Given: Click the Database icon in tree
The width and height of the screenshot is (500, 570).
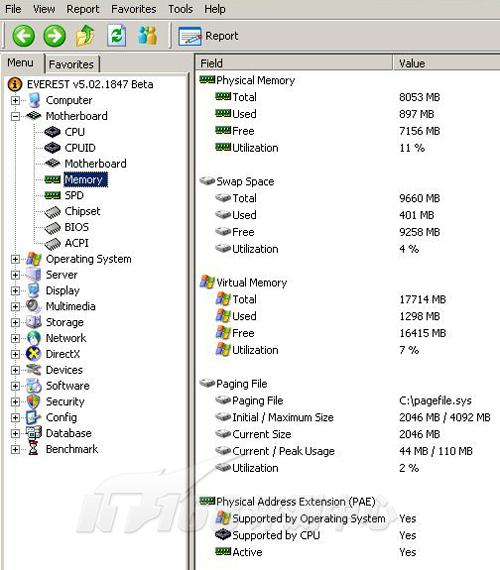Looking at the screenshot, I should point(34,433).
